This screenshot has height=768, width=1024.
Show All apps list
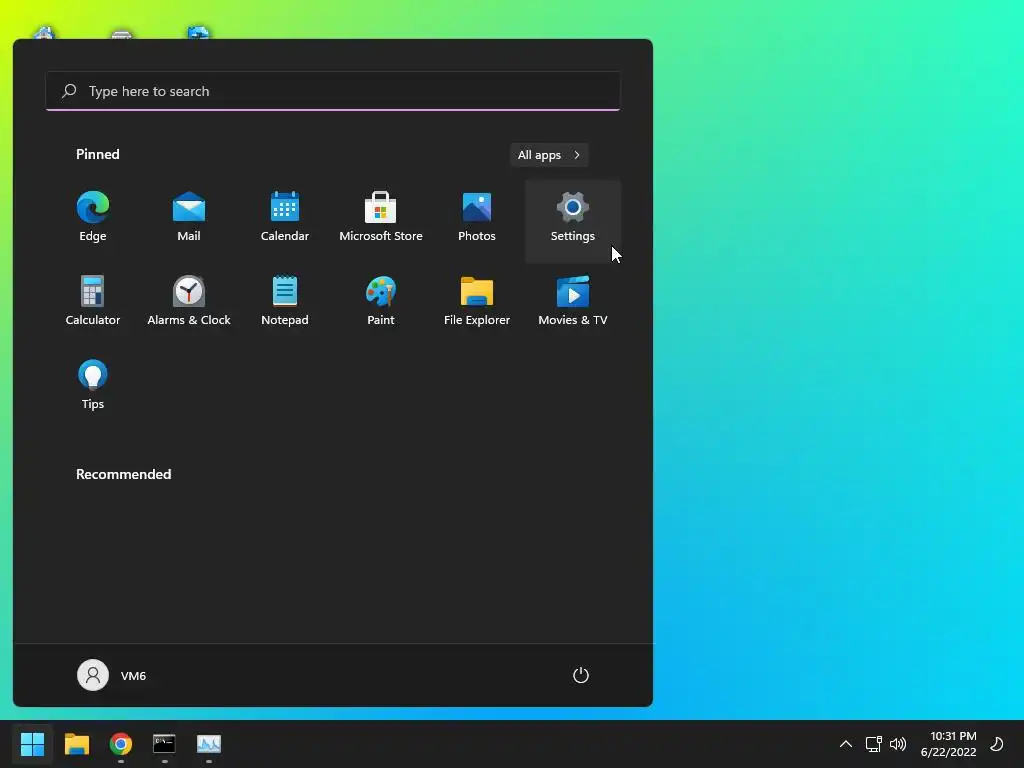(549, 155)
